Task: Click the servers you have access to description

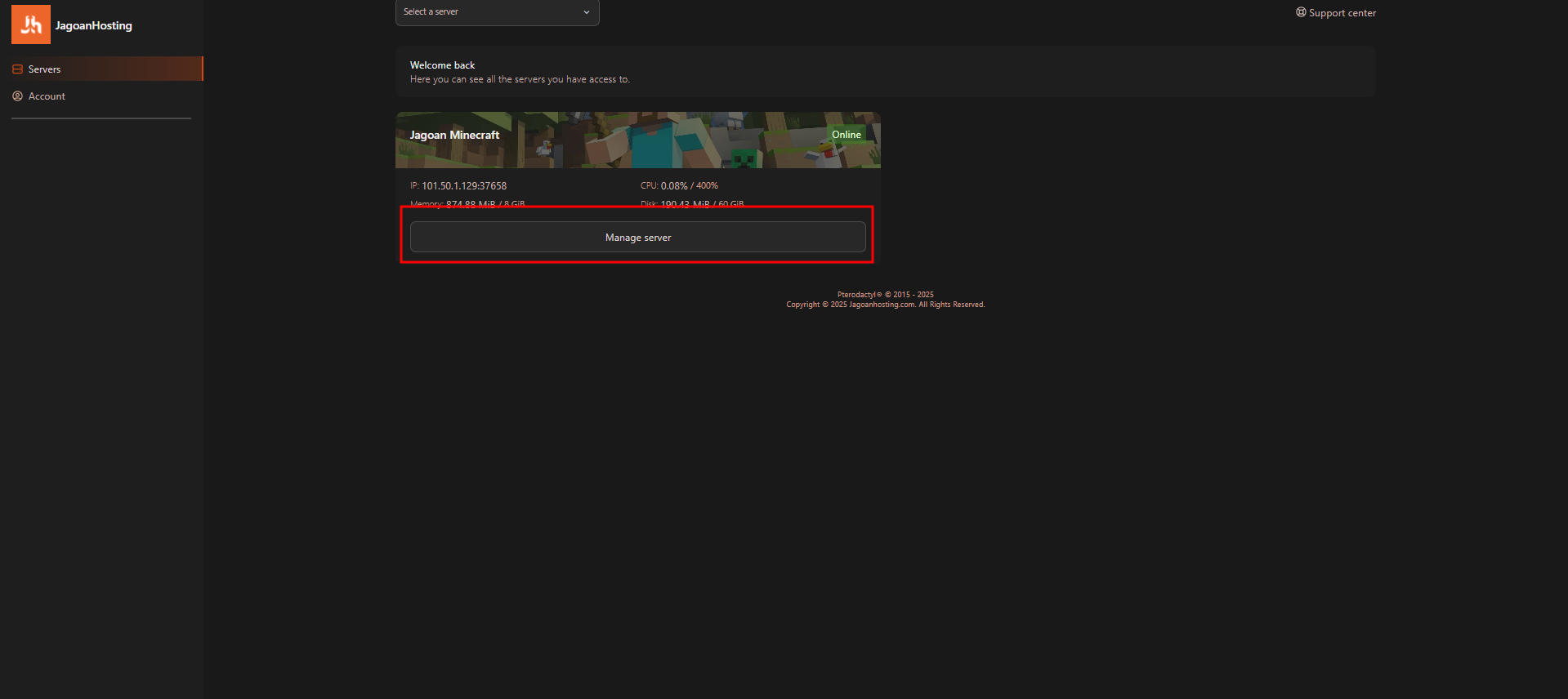Action: coord(520,80)
